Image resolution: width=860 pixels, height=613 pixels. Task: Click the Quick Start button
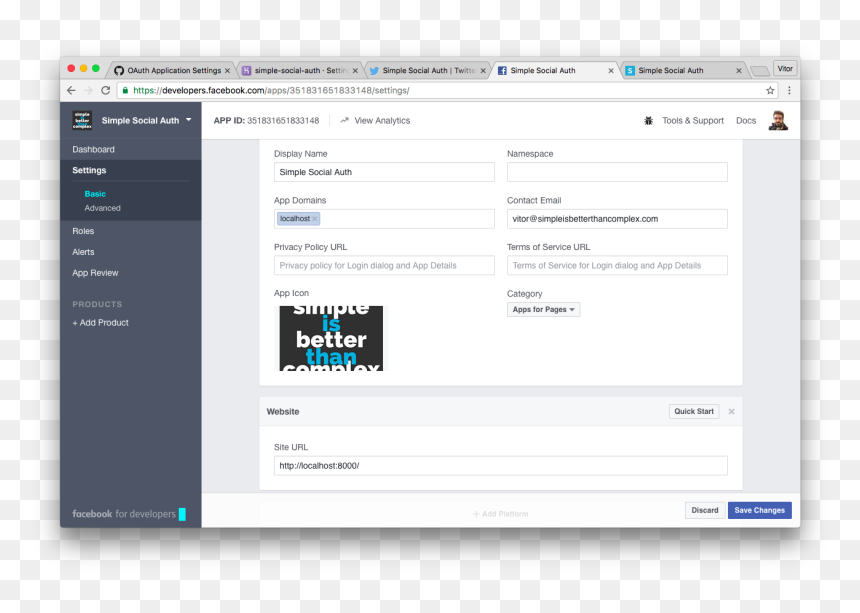tap(694, 411)
